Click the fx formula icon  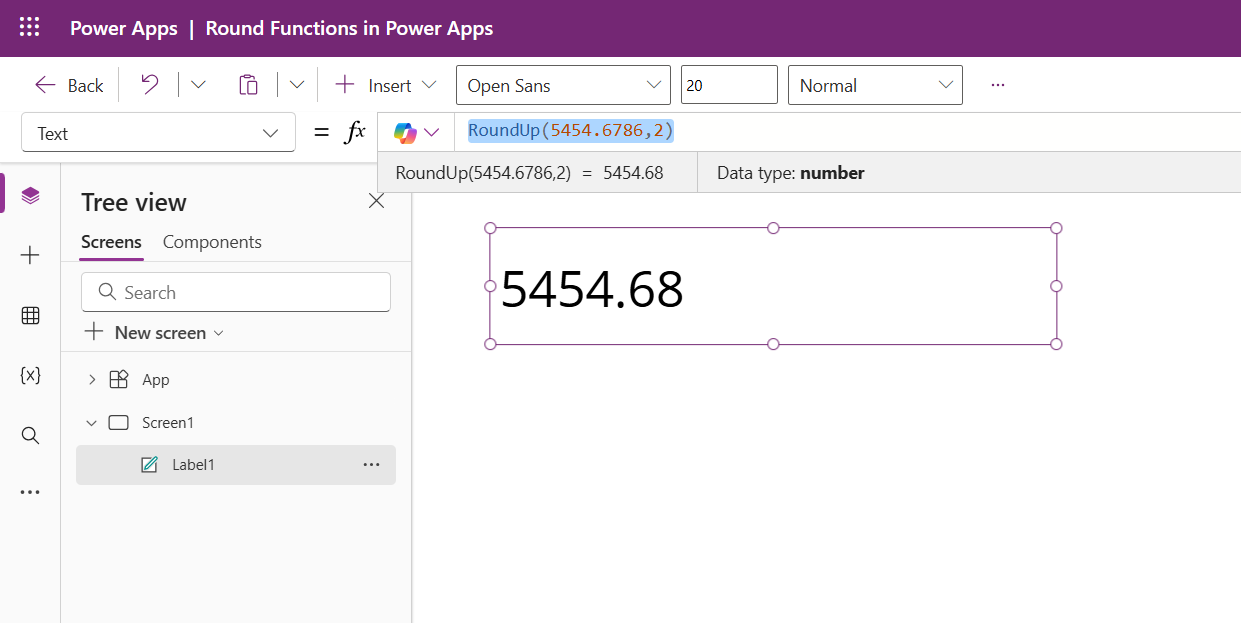(x=355, y=131)
